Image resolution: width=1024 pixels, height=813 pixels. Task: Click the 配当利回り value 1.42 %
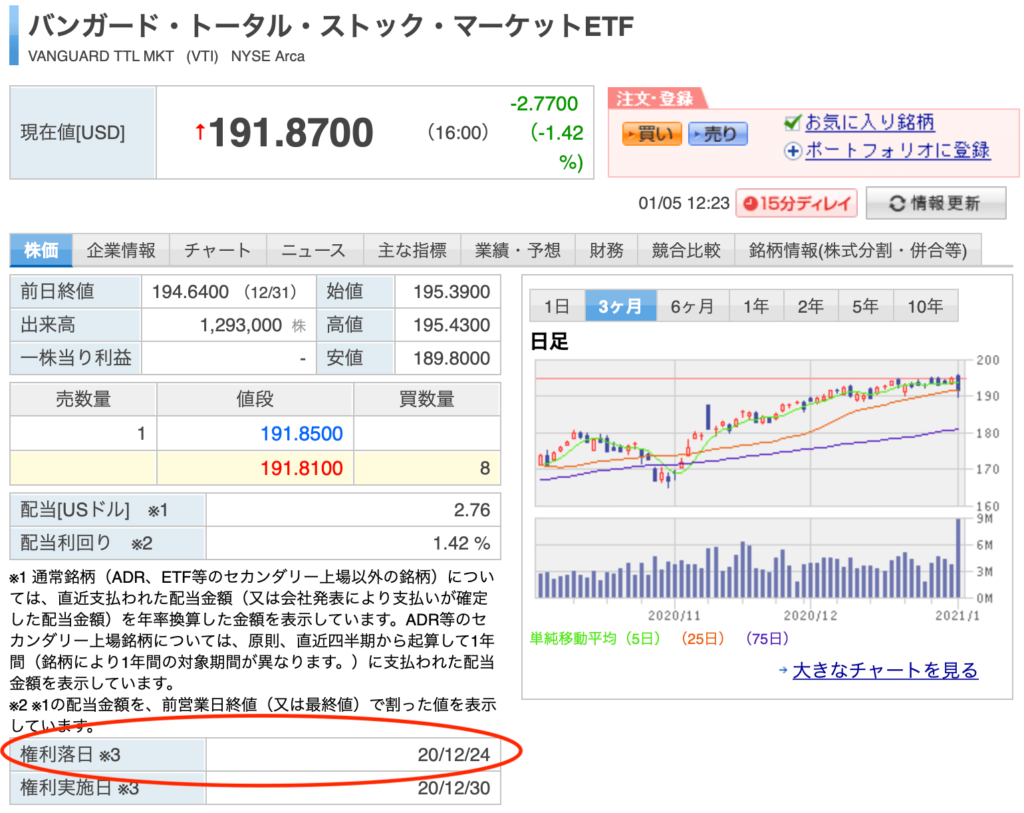462,543
